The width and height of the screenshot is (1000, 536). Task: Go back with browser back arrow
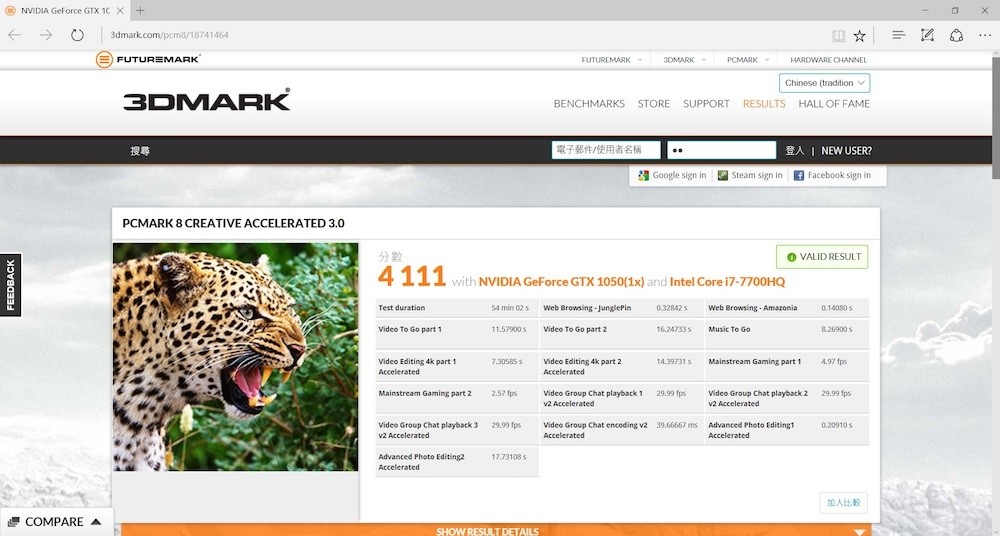click(x=14, y=35)
